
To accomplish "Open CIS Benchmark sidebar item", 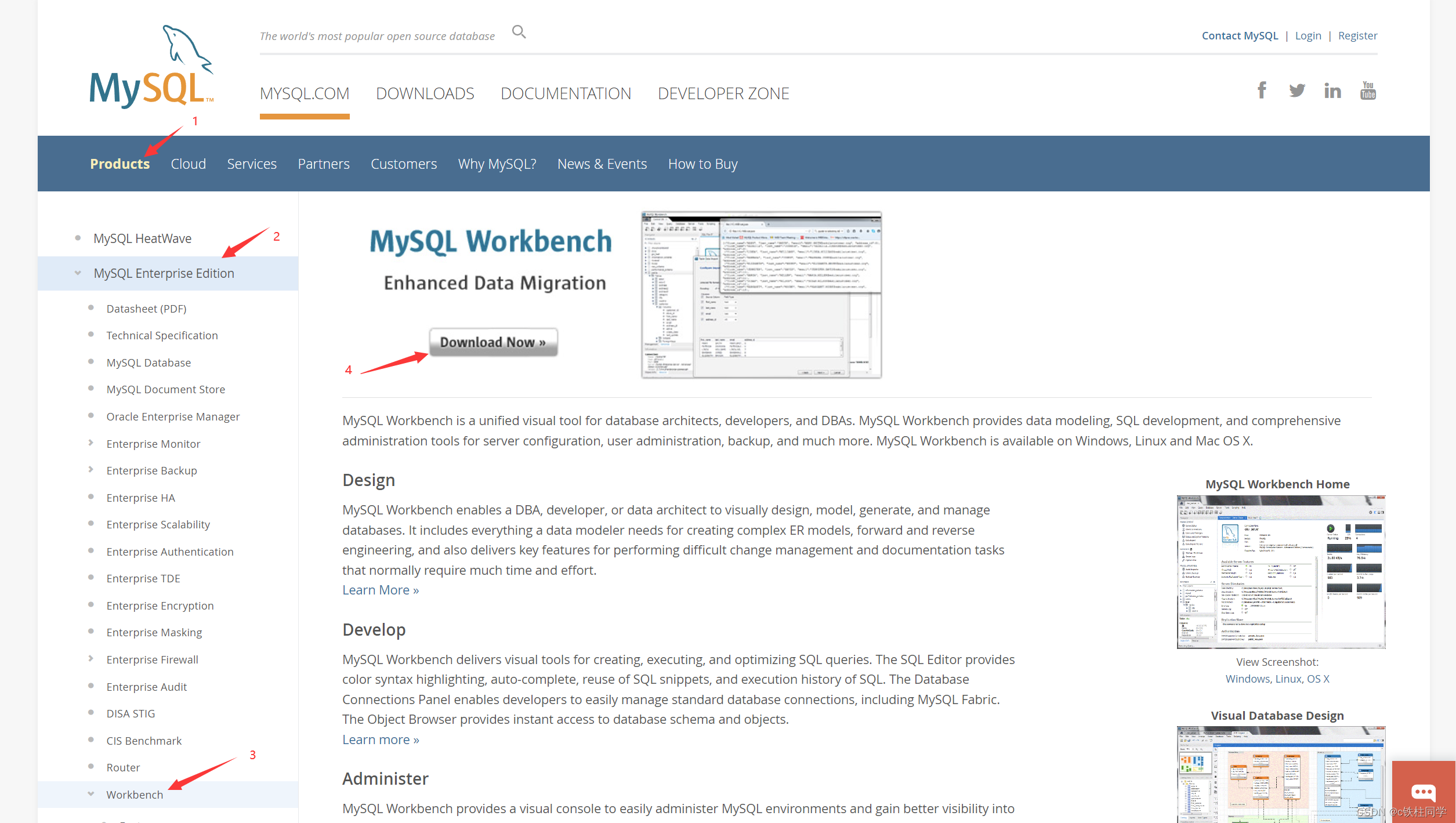I will point(144,741).
